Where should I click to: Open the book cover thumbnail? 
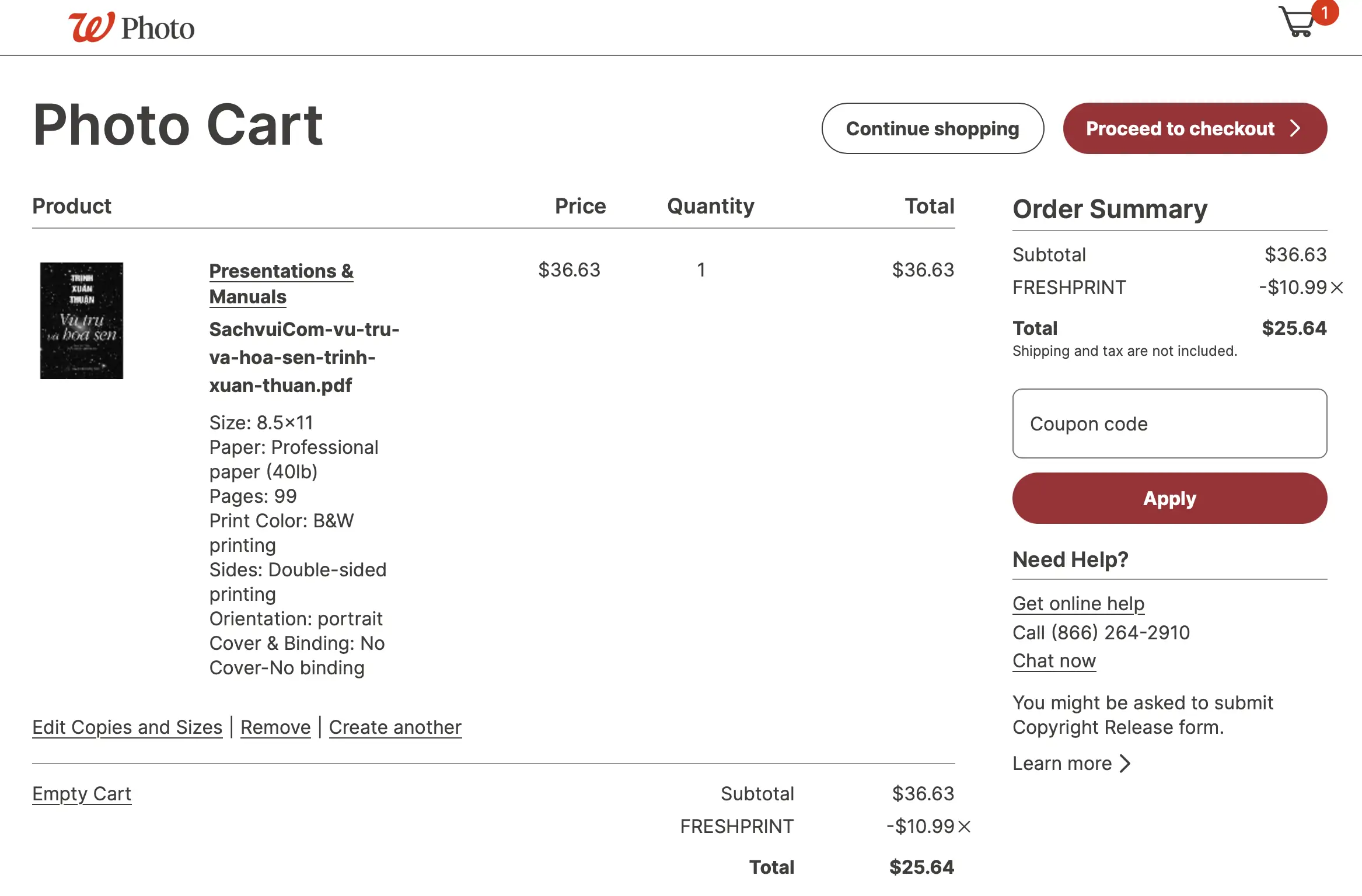click(x=82, y=321)
